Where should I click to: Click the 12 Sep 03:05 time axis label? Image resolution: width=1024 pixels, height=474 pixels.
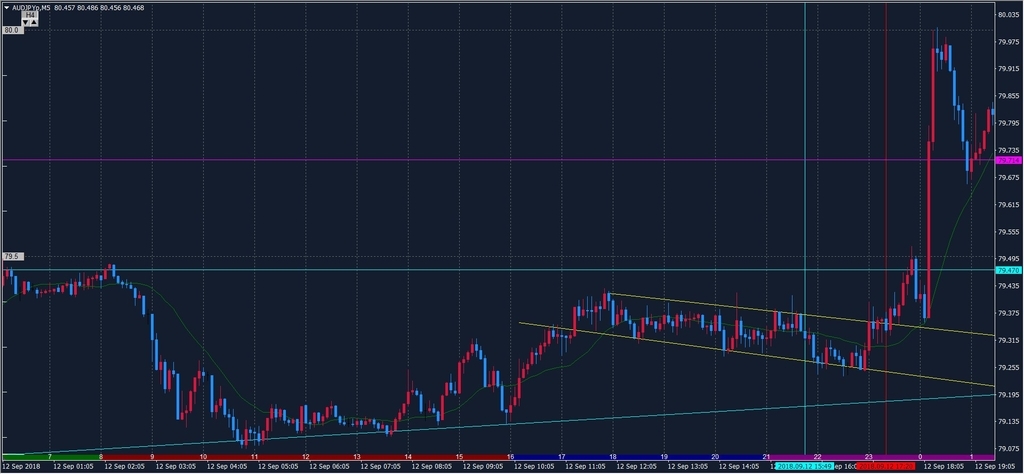[x=176, y=467]
